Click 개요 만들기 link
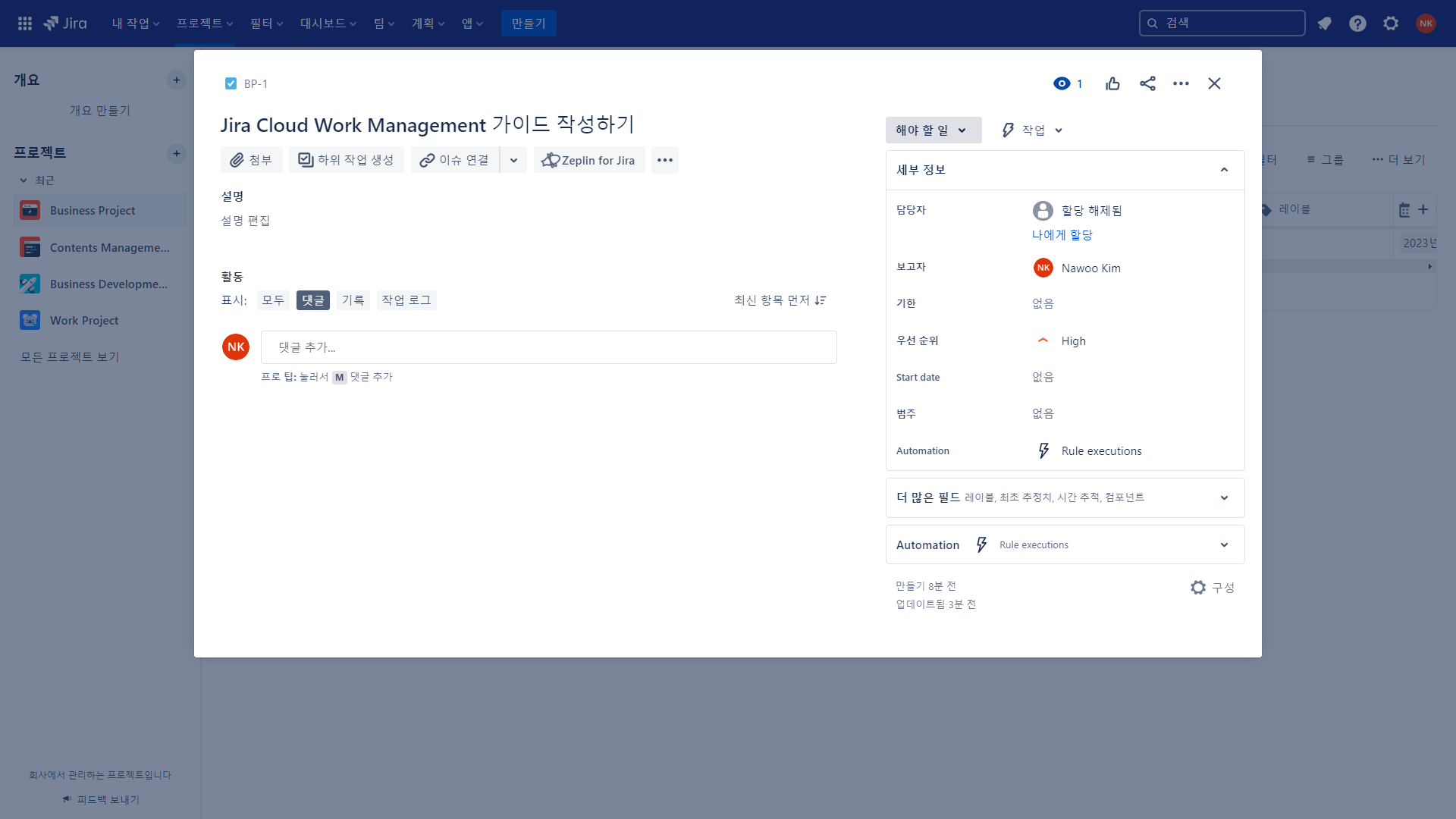Image resolution: width=1456 pixels, height=819 pixels. pyautogui.click(x=100, y=111)
